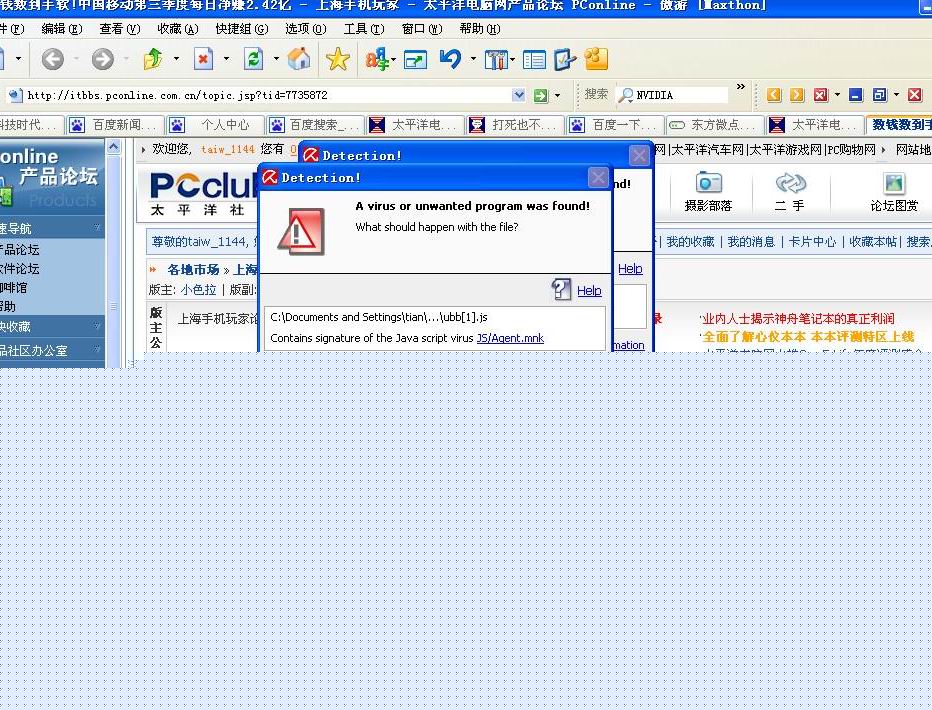Click Help link in the rear Detection dialog
Screen dimensions: 932x710
[630, 269]
